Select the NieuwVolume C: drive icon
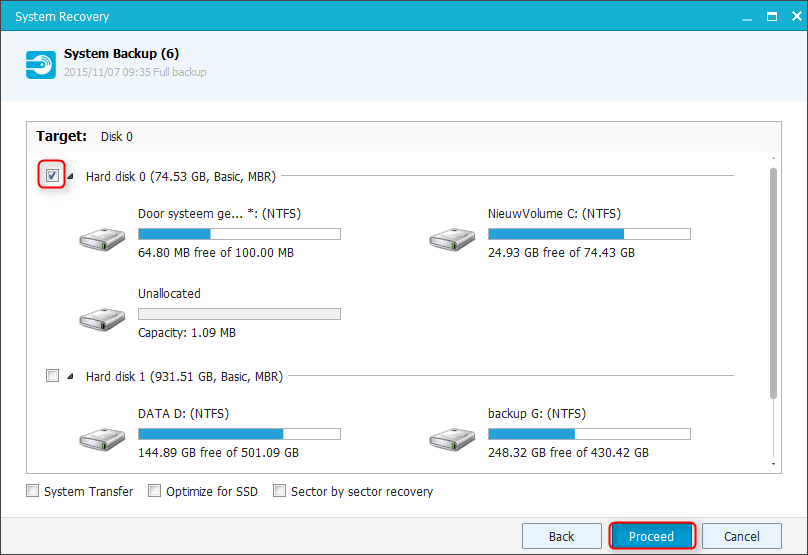Screen dimensions: 808x555 coord(452,239)
